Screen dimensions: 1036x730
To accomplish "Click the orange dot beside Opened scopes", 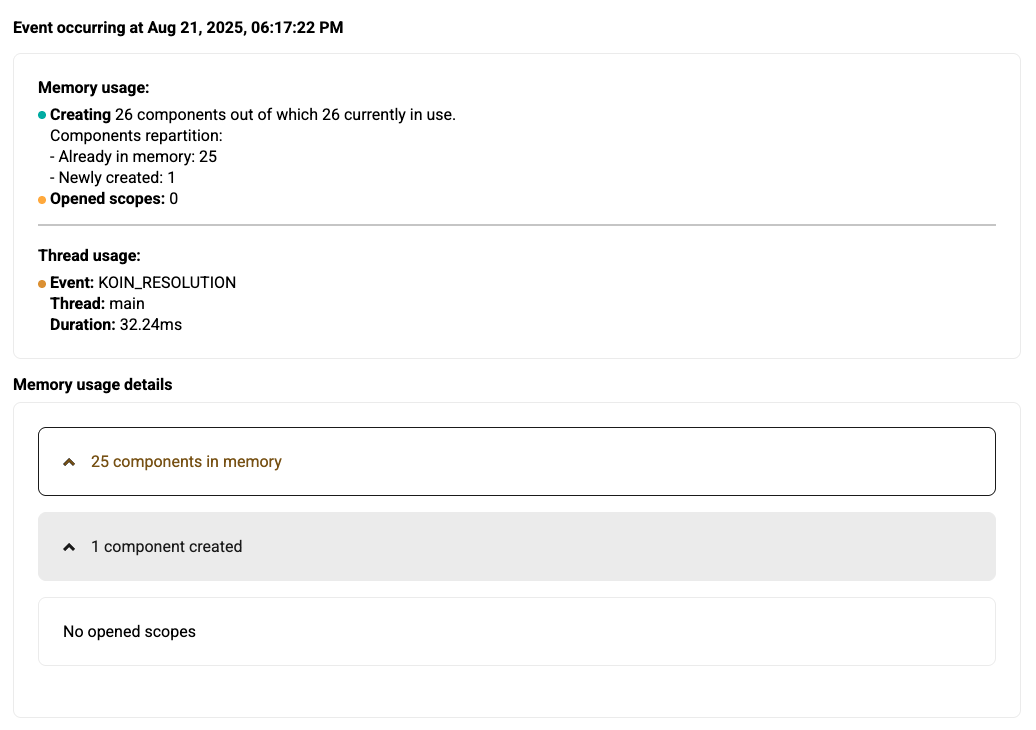I will pyautogui.click(x=42, y=200).
